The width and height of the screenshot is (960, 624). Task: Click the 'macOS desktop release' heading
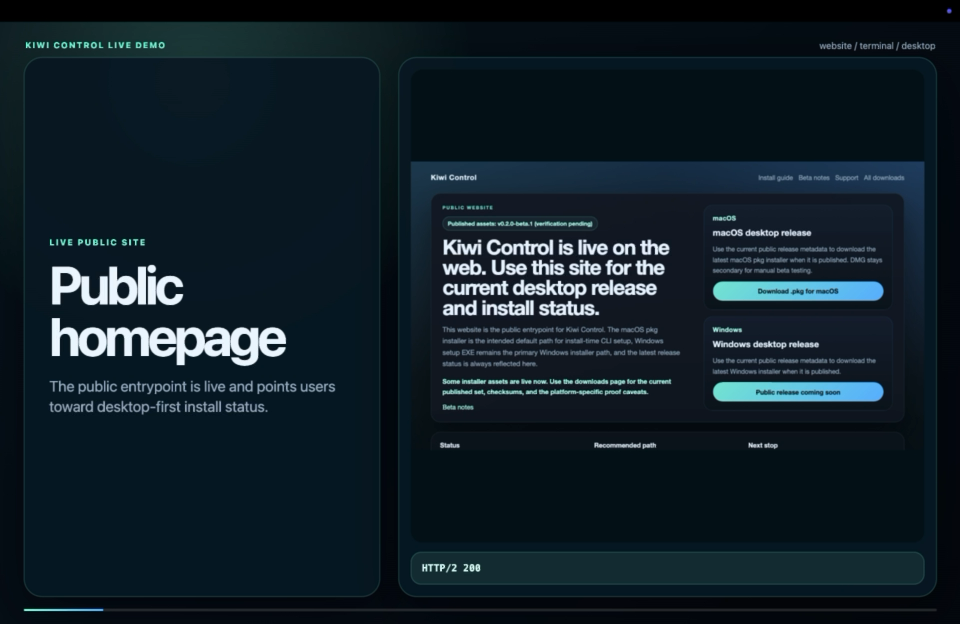point(762,233)
